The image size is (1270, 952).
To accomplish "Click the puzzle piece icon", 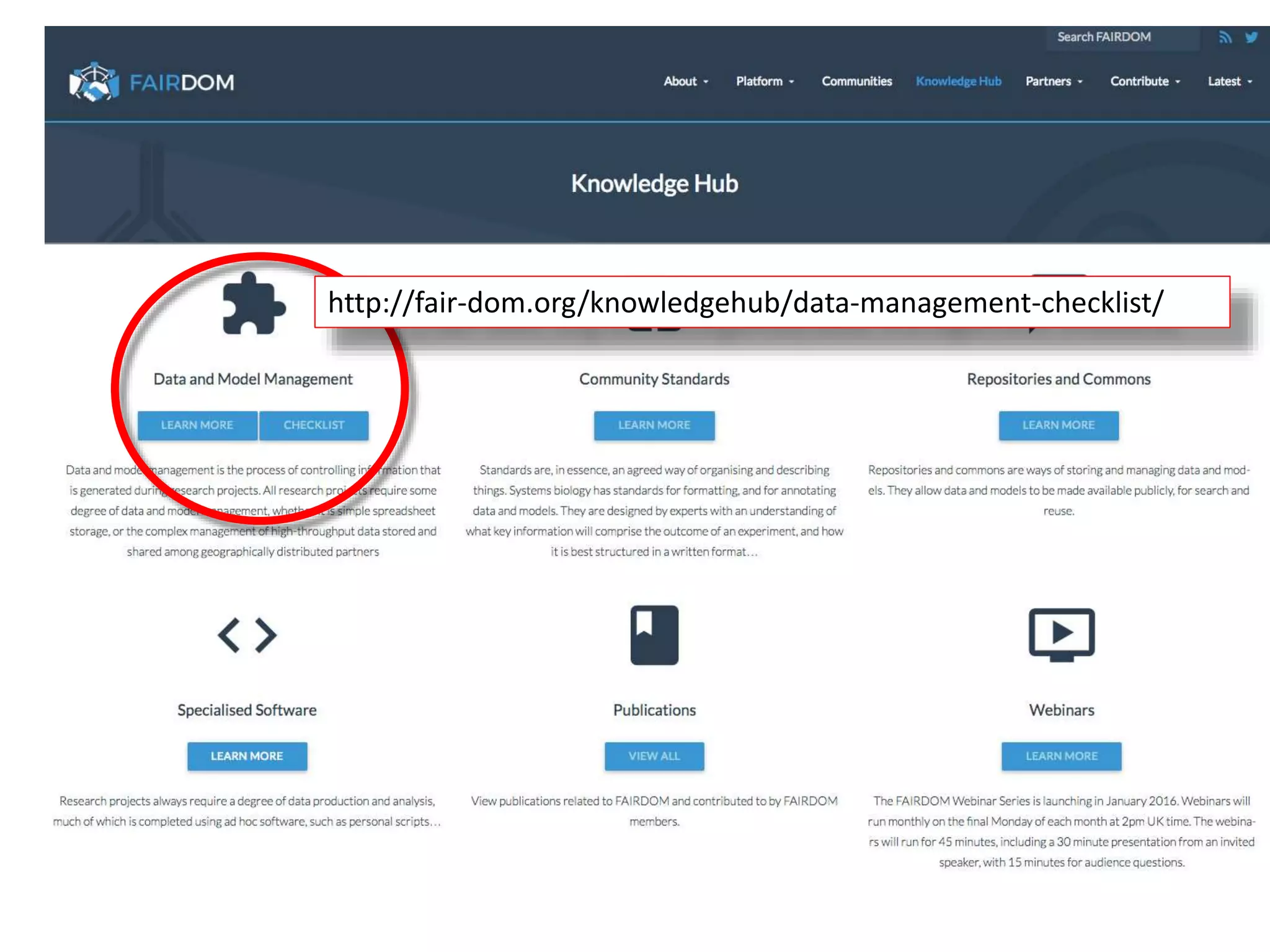I will 254,303.
